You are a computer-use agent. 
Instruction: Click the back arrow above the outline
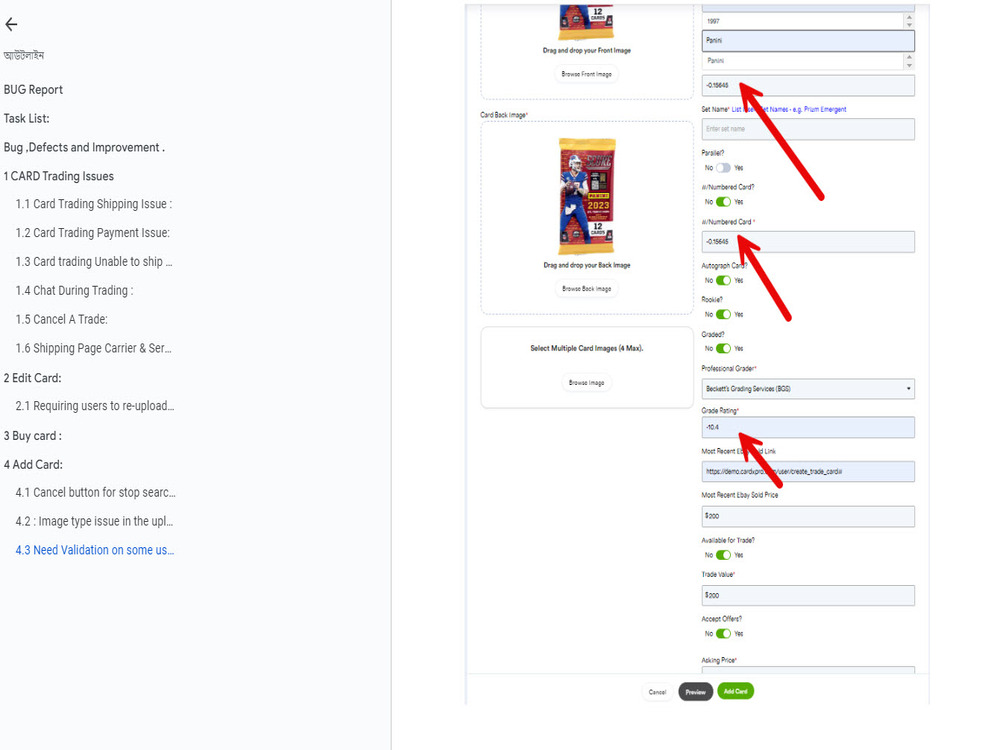(11, 25)
